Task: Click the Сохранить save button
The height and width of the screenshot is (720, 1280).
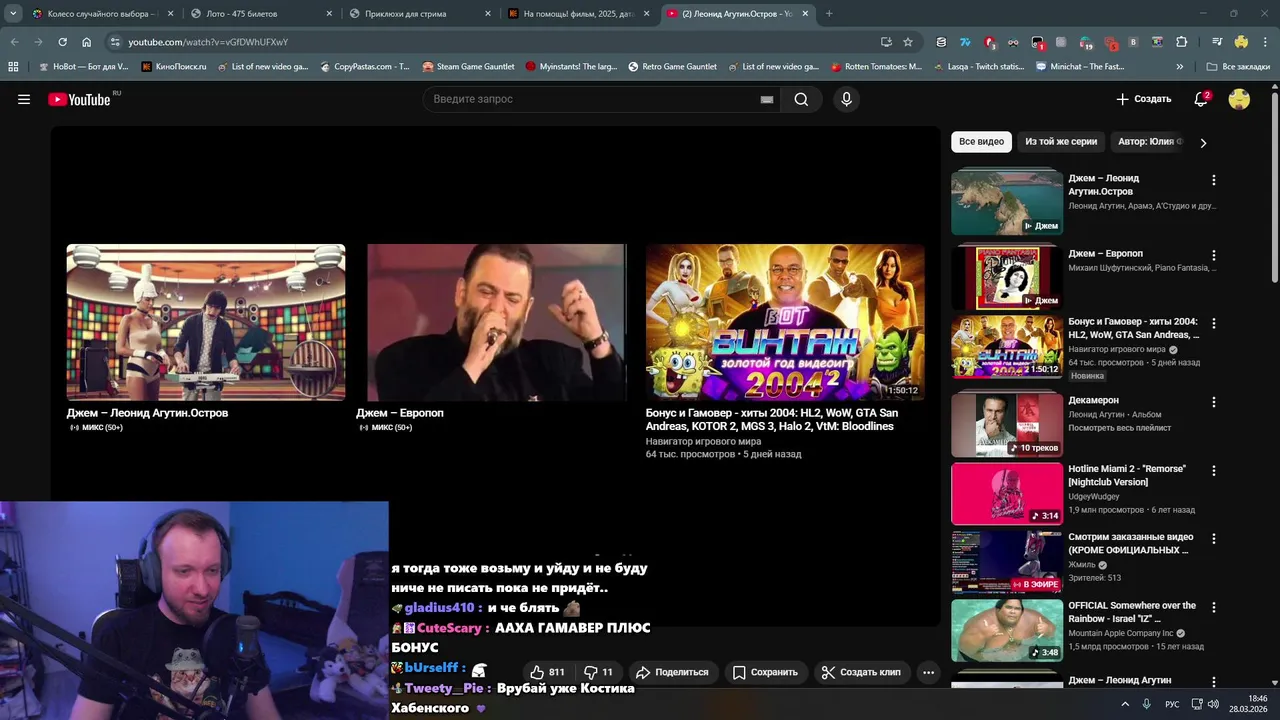Action: coord(765,672)
